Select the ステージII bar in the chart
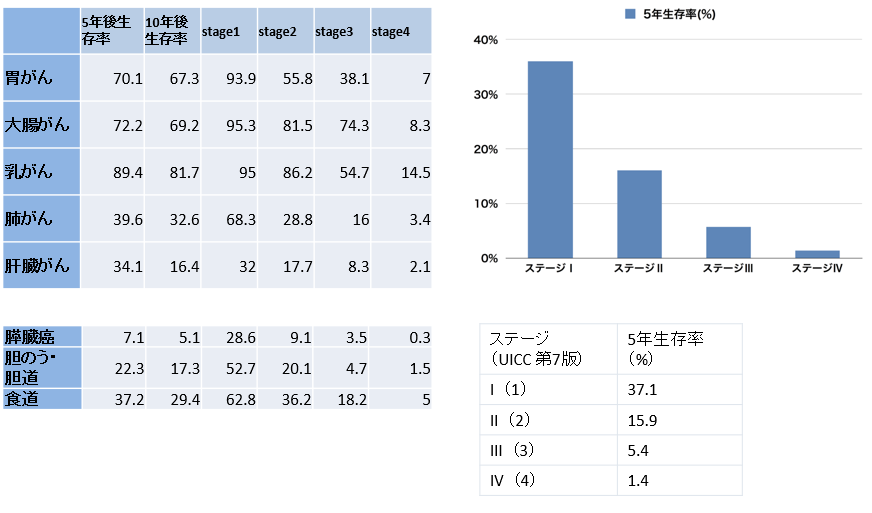The image size is (872, 513). (639, 214)
